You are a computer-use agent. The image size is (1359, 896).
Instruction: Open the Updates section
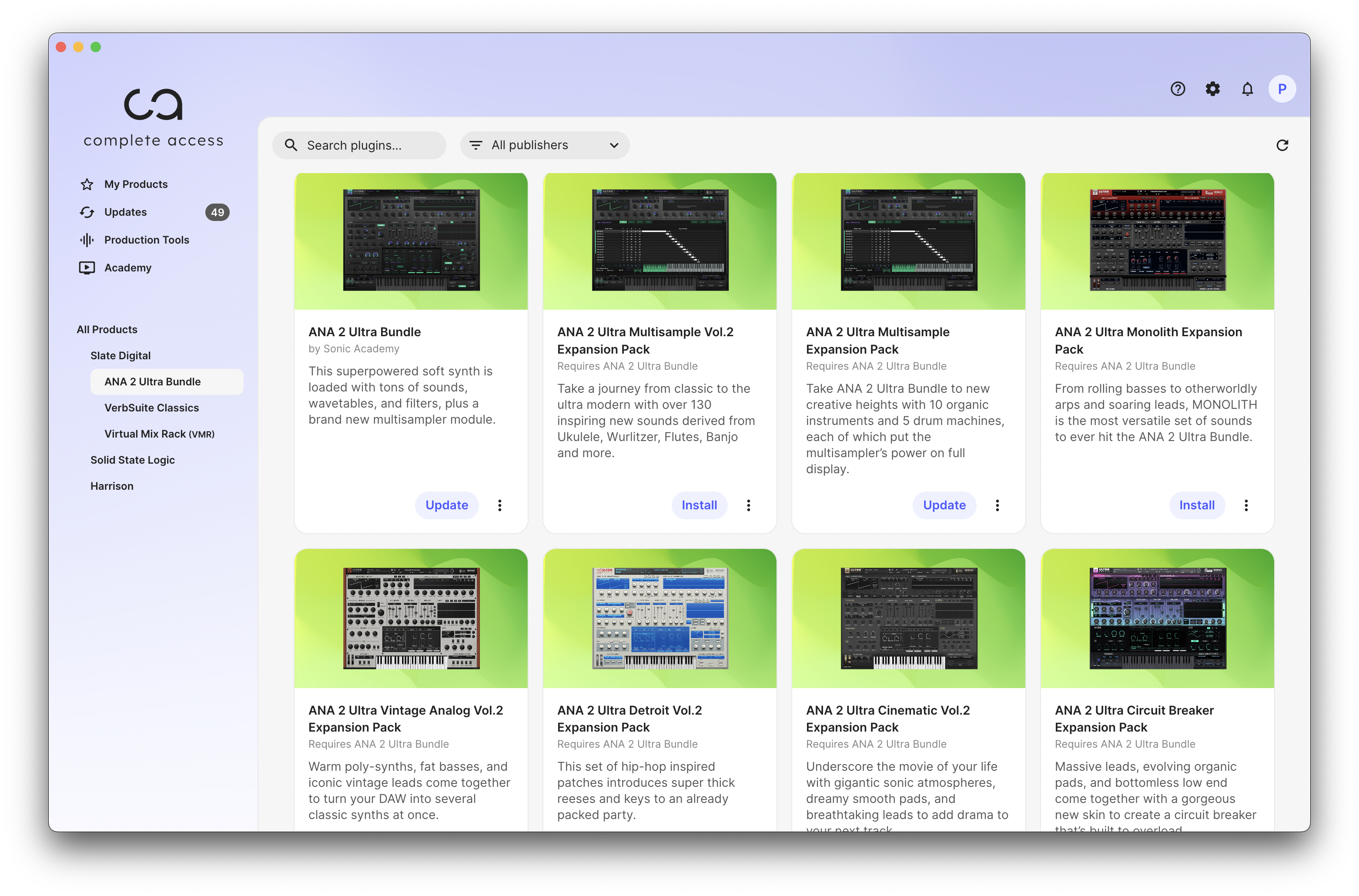125,212
